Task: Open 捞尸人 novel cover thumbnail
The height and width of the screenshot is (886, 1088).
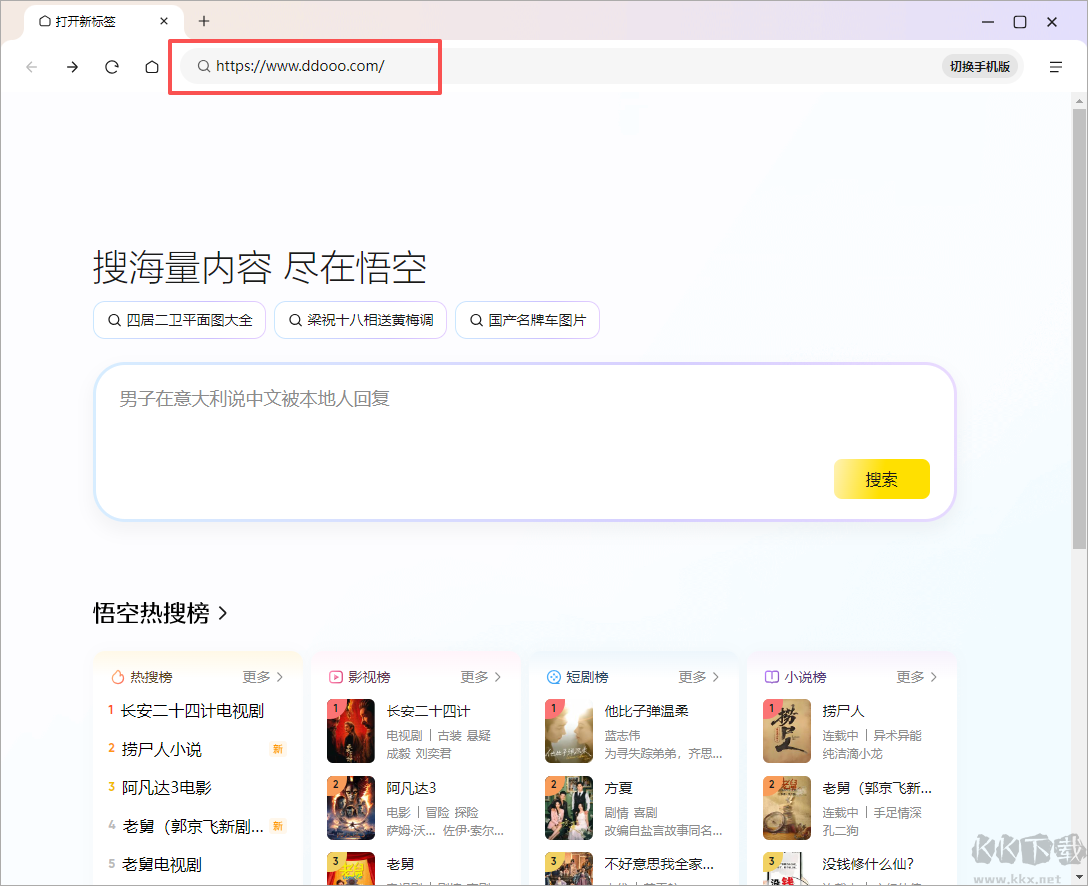Action: [x=787, y=731]
